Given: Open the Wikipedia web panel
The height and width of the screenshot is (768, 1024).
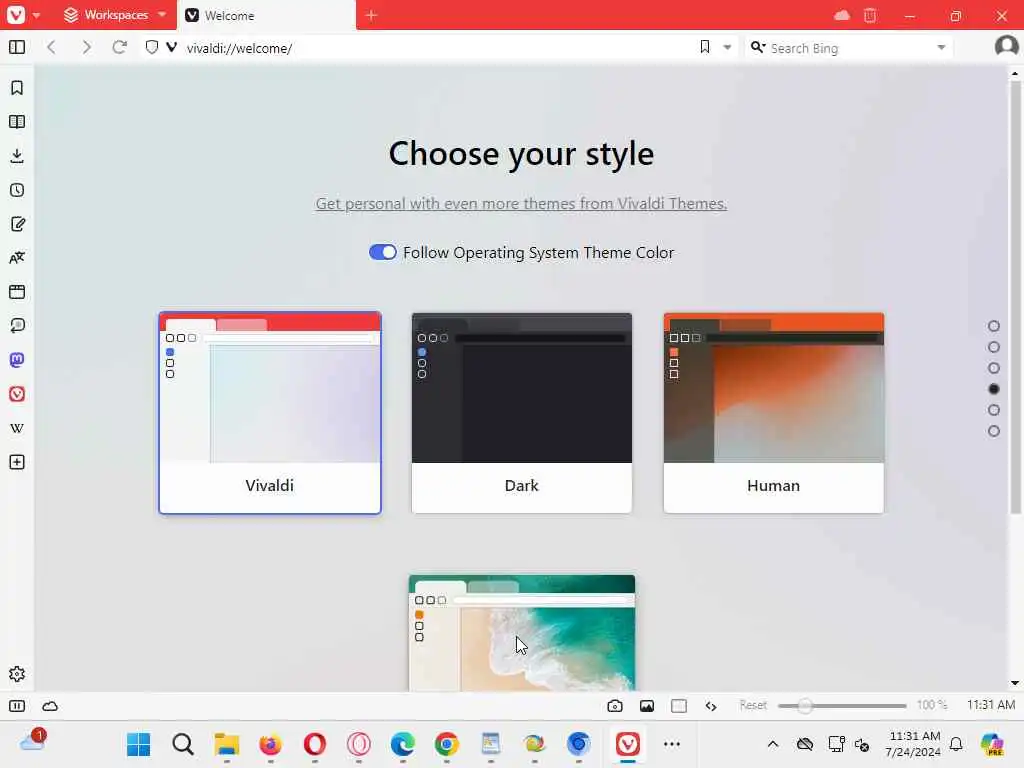Looking at the screenshot, I should coord(17,428).
